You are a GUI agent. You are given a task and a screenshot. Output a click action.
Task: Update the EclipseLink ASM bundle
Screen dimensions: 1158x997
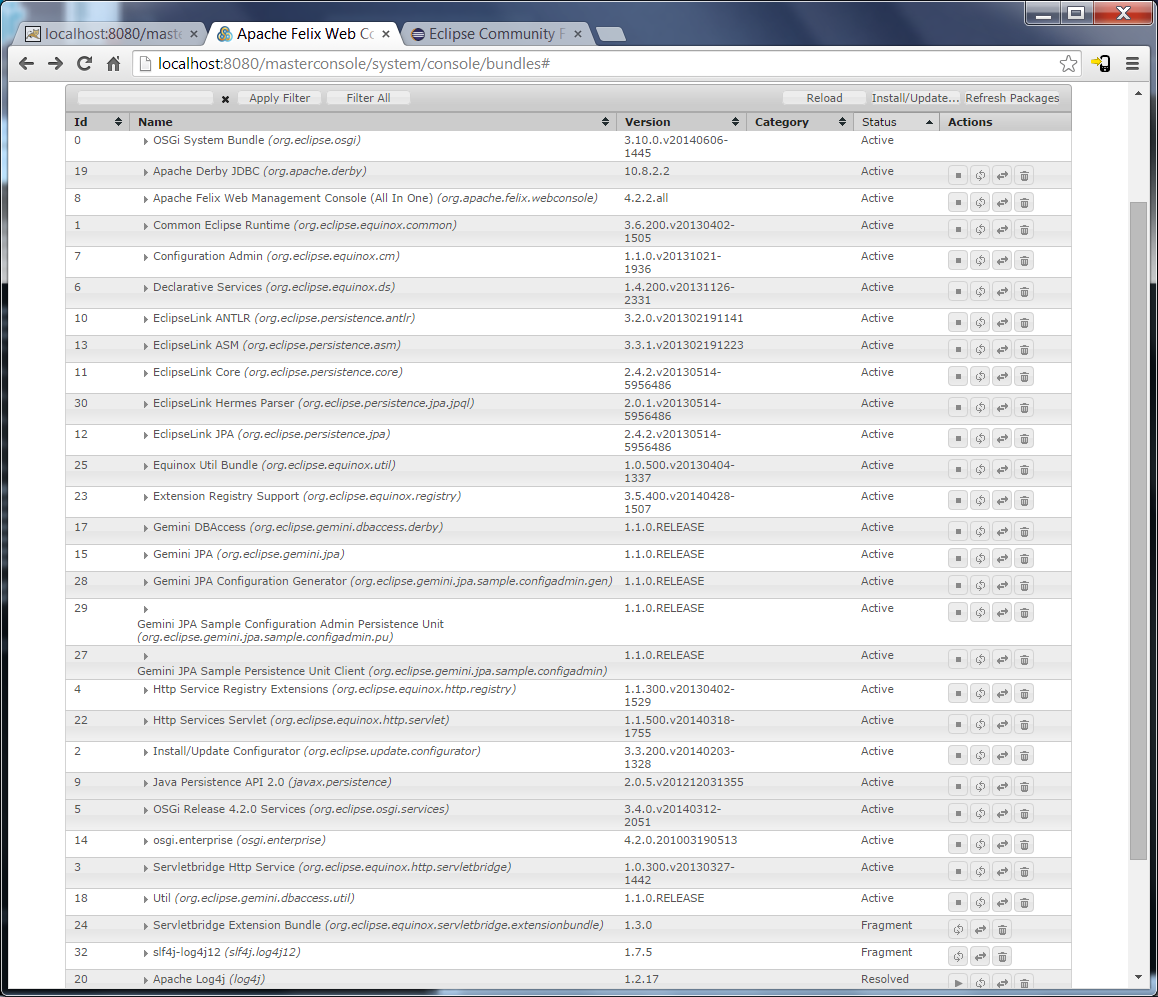click(x=1002, y=349)
